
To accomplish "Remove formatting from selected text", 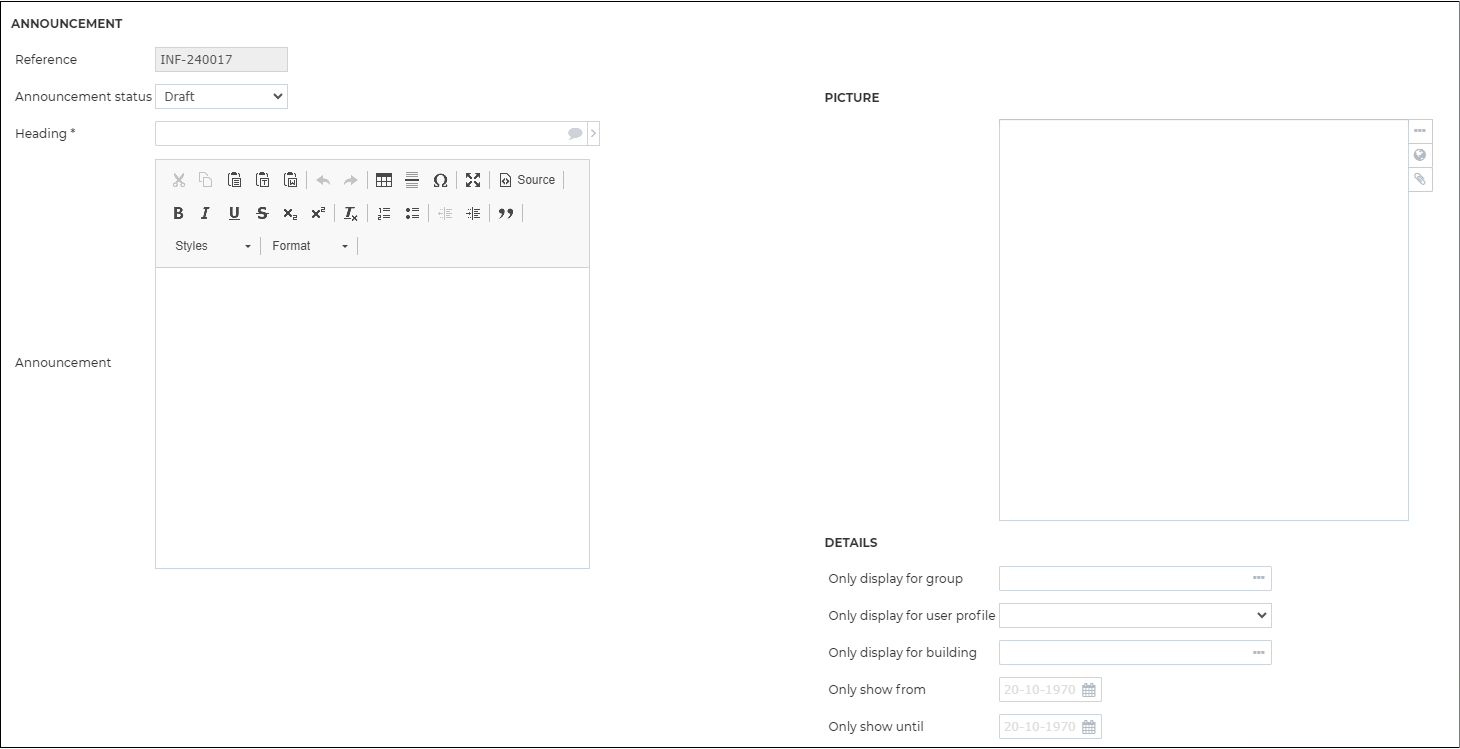I will pyautogui.click(x=351, y=213).
